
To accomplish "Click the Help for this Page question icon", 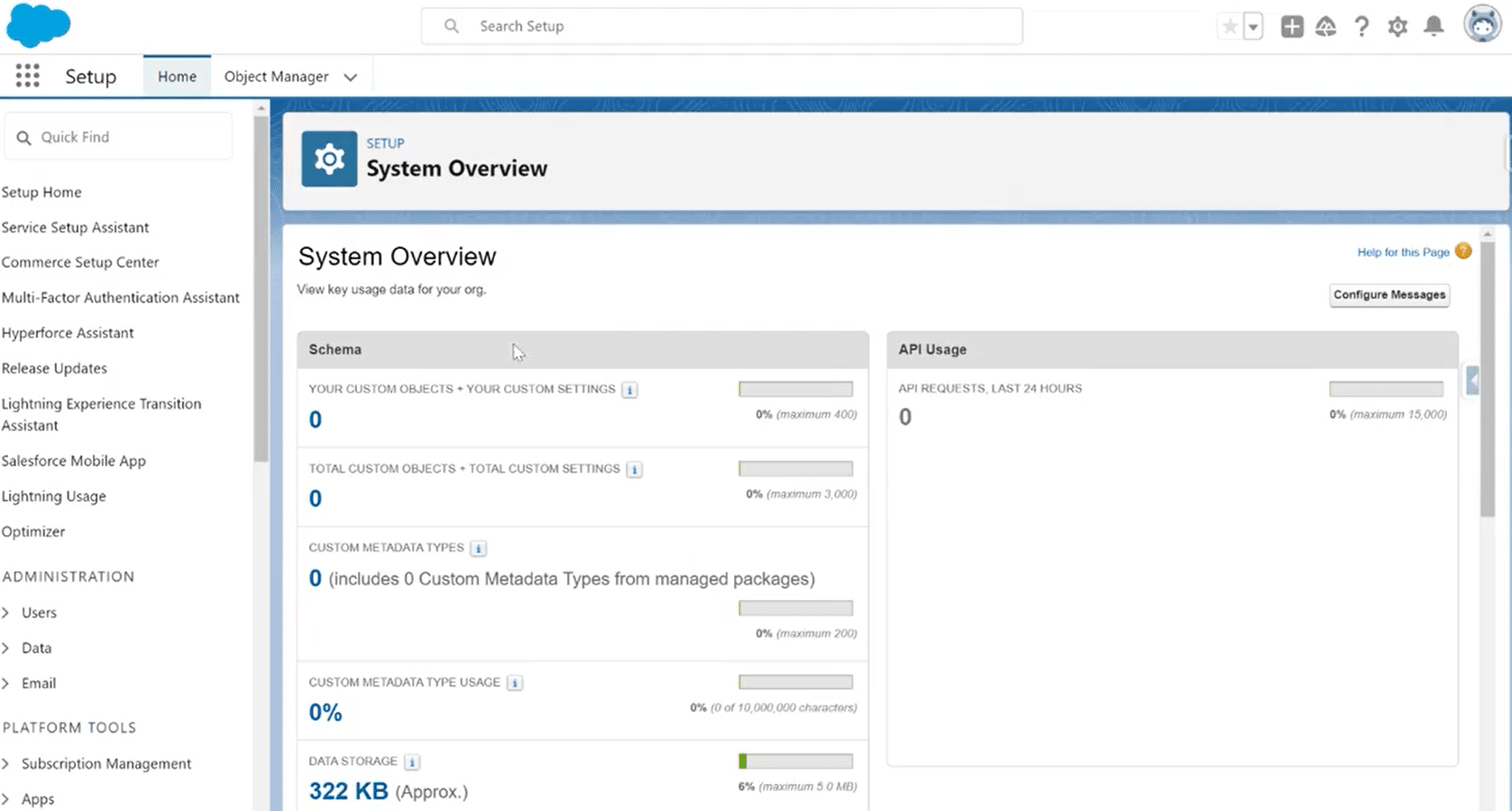I will [1463, 251].
